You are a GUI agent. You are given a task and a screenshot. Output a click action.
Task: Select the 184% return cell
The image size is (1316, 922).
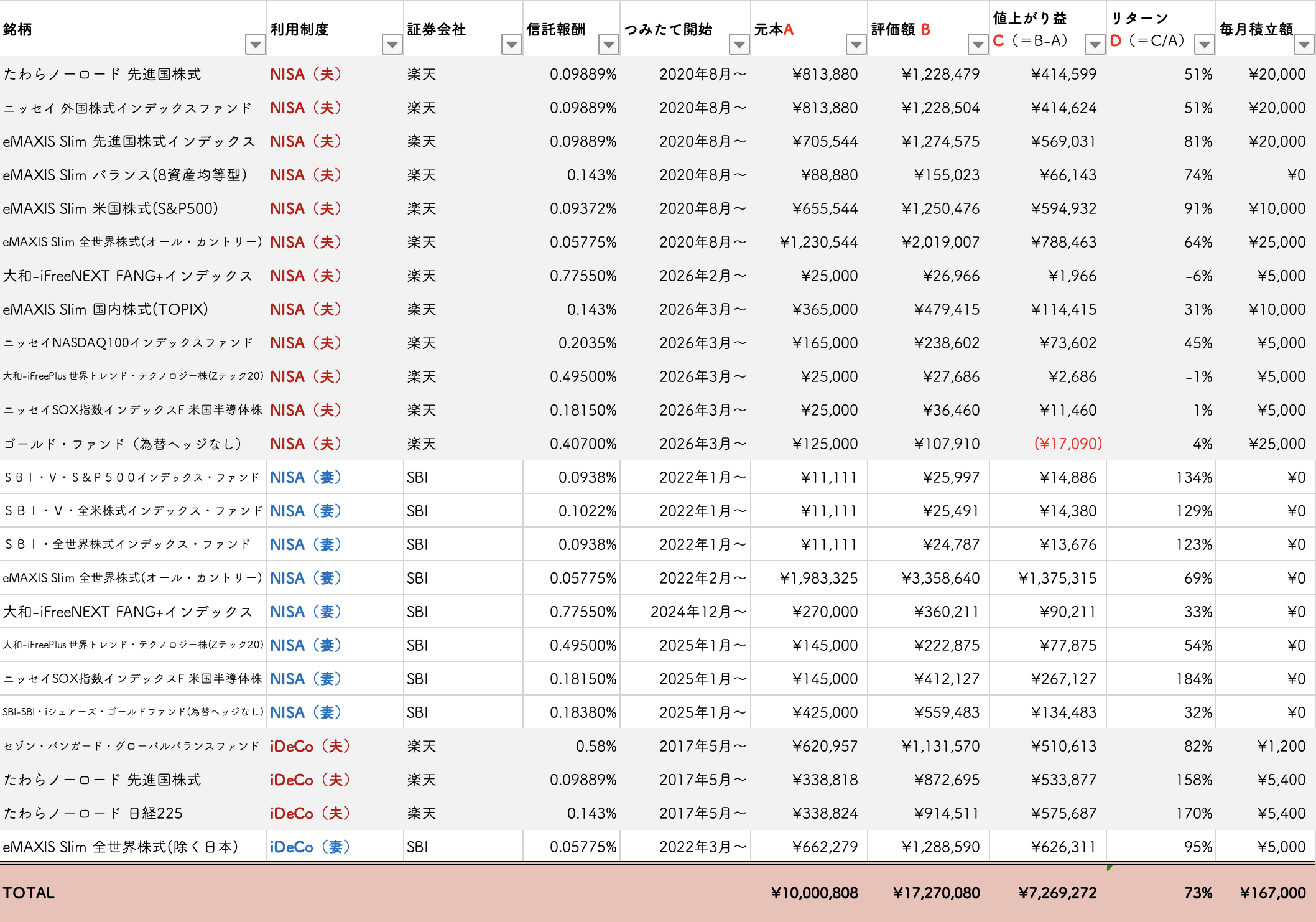coord(1161,679)
